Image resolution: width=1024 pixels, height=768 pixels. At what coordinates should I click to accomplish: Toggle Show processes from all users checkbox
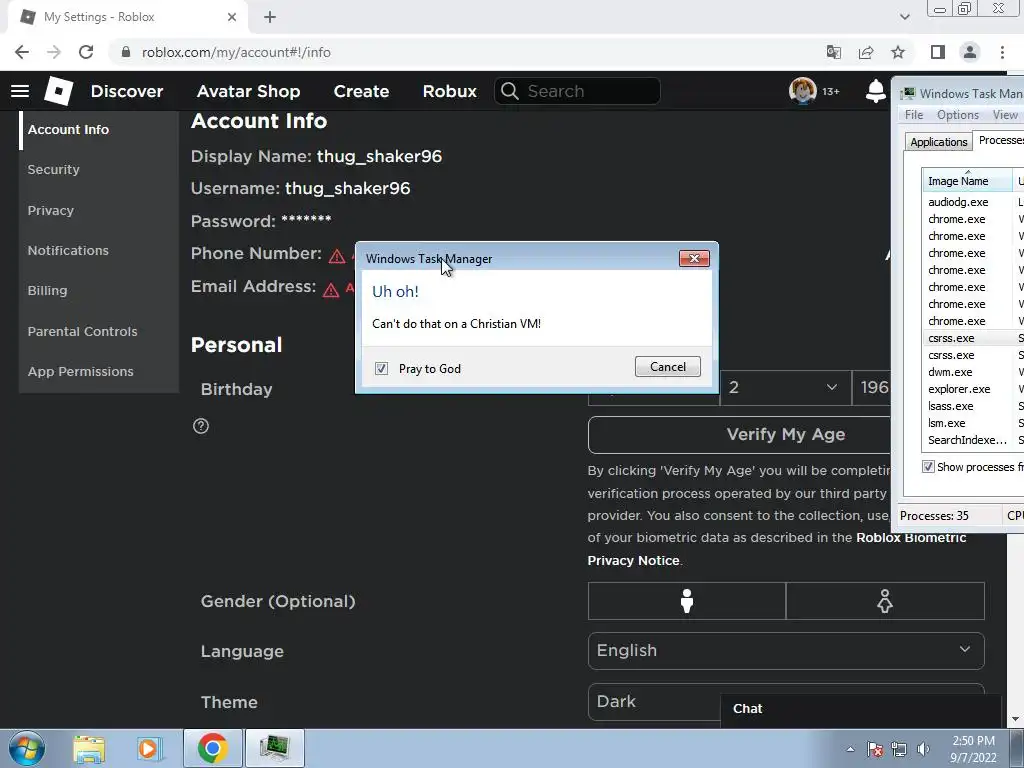tap(928, 466)
